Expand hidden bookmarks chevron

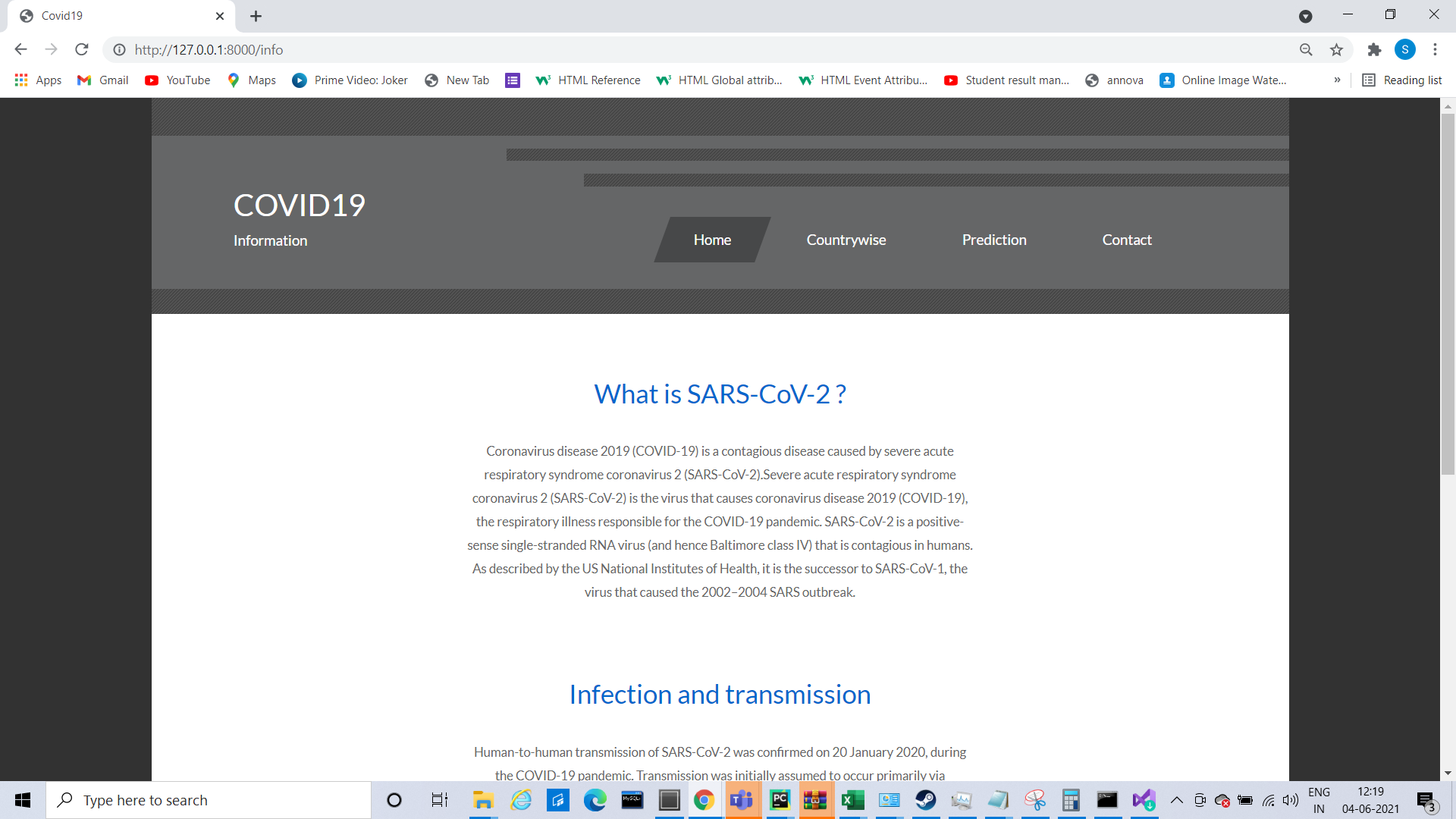click(1337, 80)
